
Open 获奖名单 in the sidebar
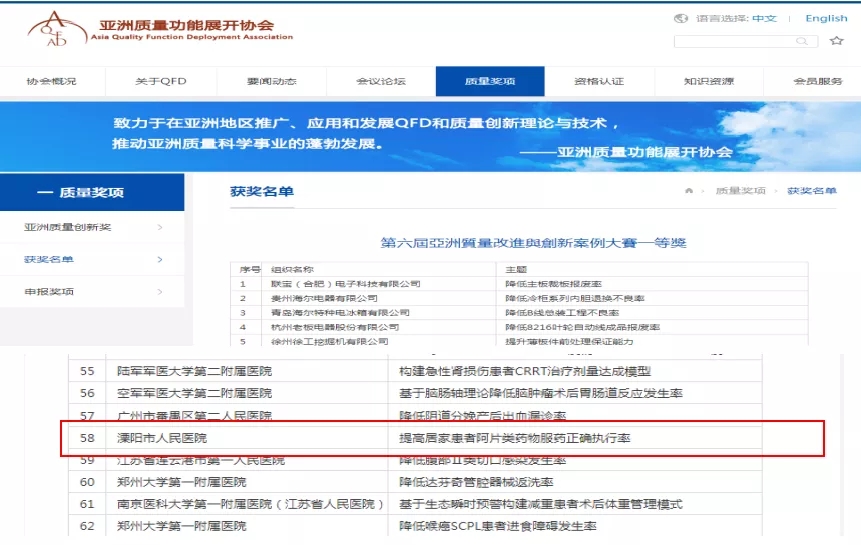[49, 259]
